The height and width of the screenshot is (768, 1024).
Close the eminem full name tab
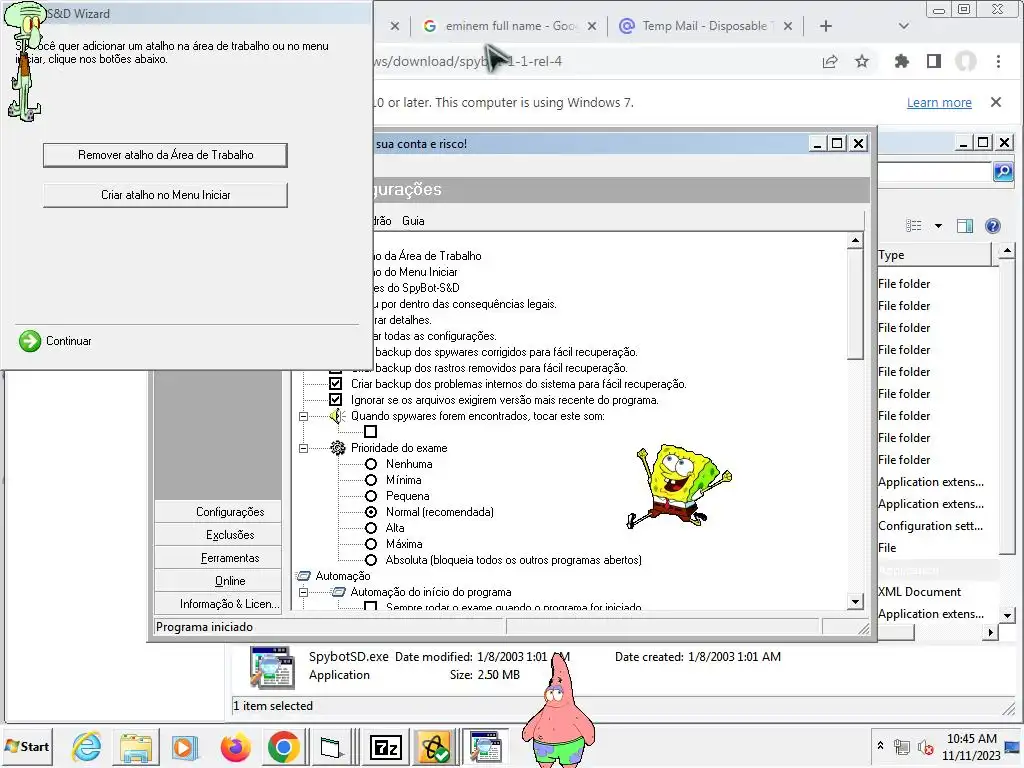pos(592,26)
